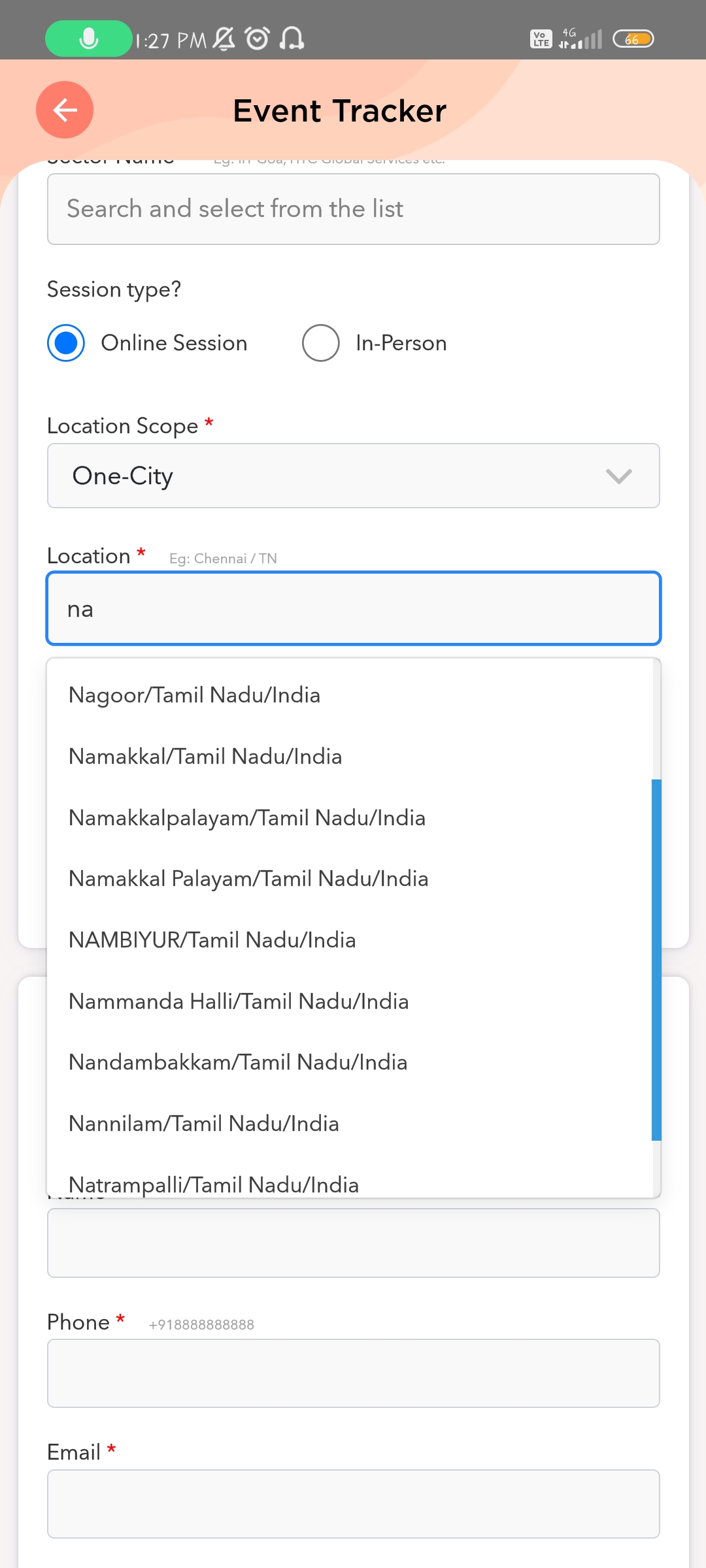The image size is (706, 1568).
Task: Expand One-City dropdown chevron arrow
Action: [618, 476]
